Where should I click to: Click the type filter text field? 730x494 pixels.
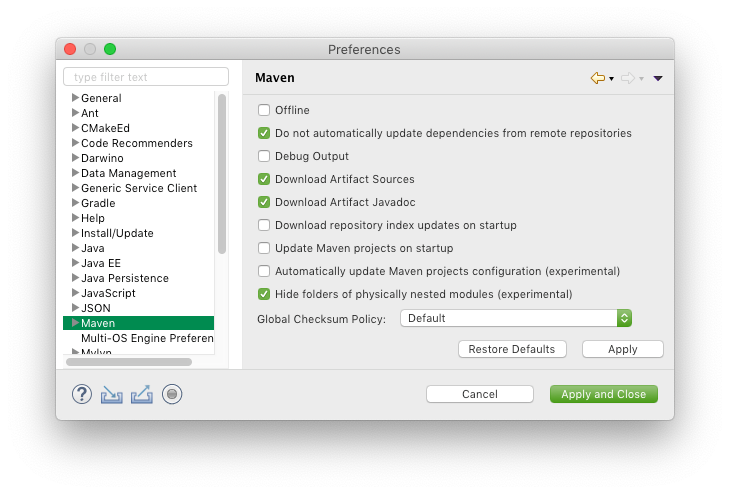tap(146, 77)
